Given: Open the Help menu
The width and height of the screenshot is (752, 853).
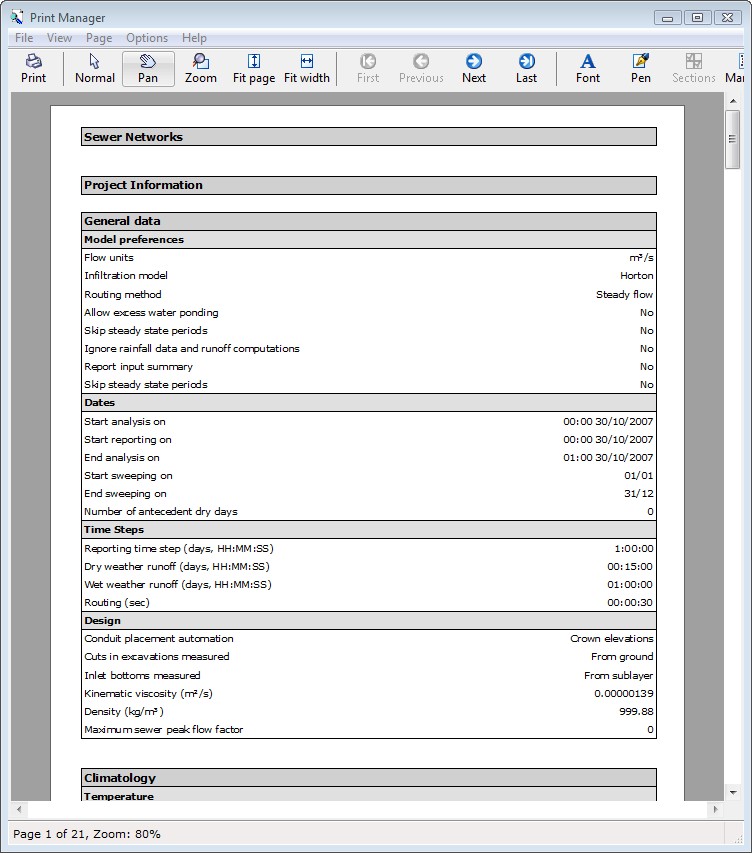Looking at the screenshot, I should [x=194, y=38].
